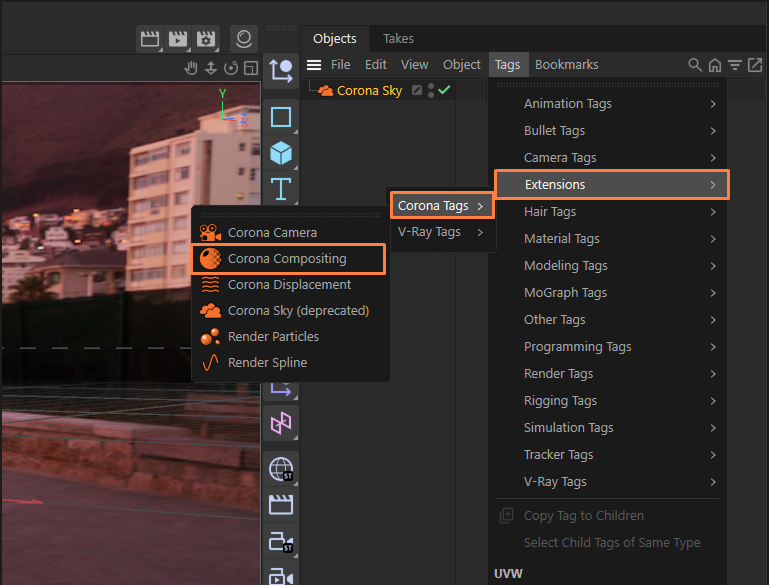Screen dimensions: 769x585
Task: Click the viewport zoom arrows icon
Action: click(211, 68)
